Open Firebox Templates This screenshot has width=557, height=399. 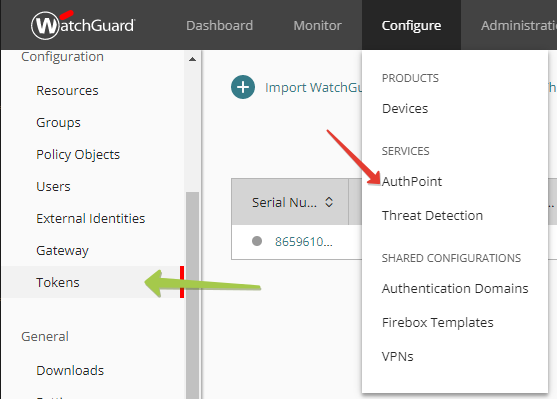pyautogui.click(x=438, y=322)
